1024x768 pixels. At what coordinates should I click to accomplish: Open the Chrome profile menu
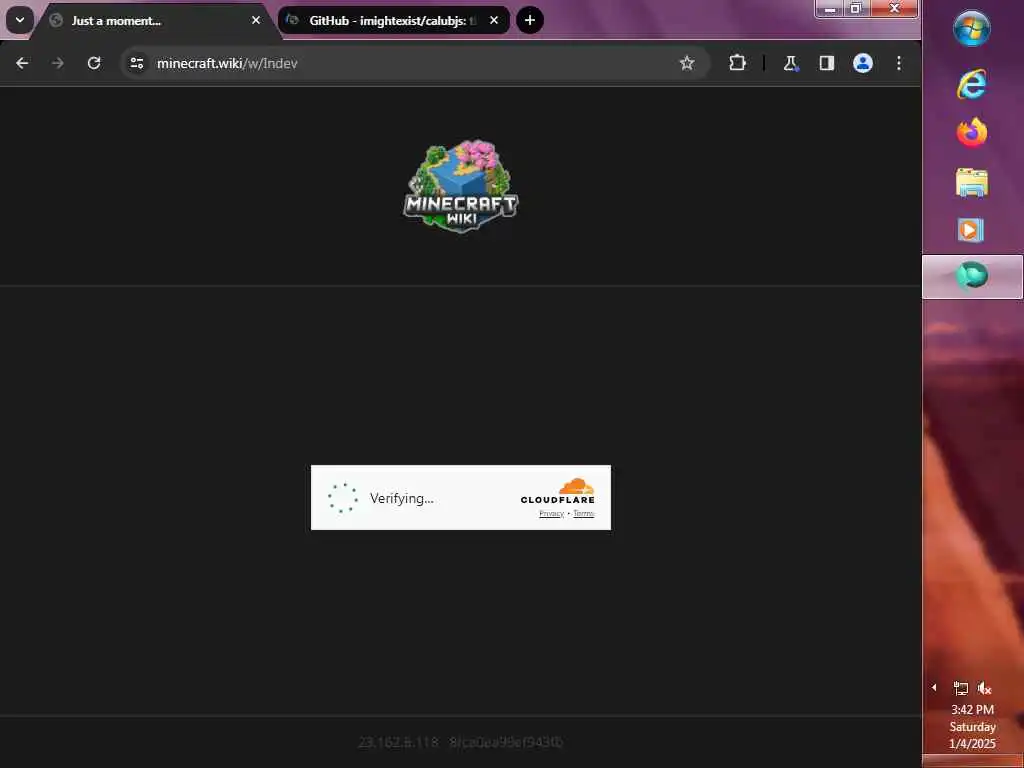(863, 63)
